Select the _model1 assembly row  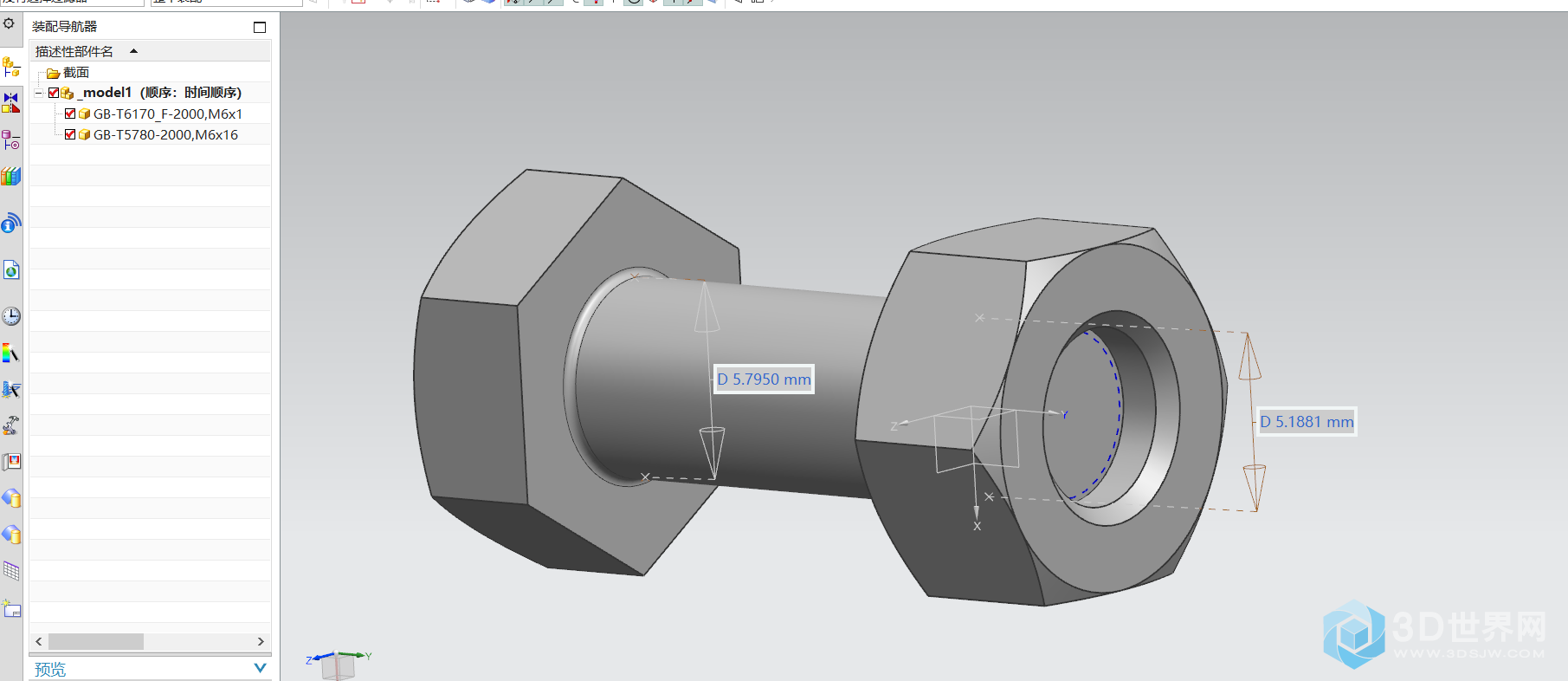151,93
